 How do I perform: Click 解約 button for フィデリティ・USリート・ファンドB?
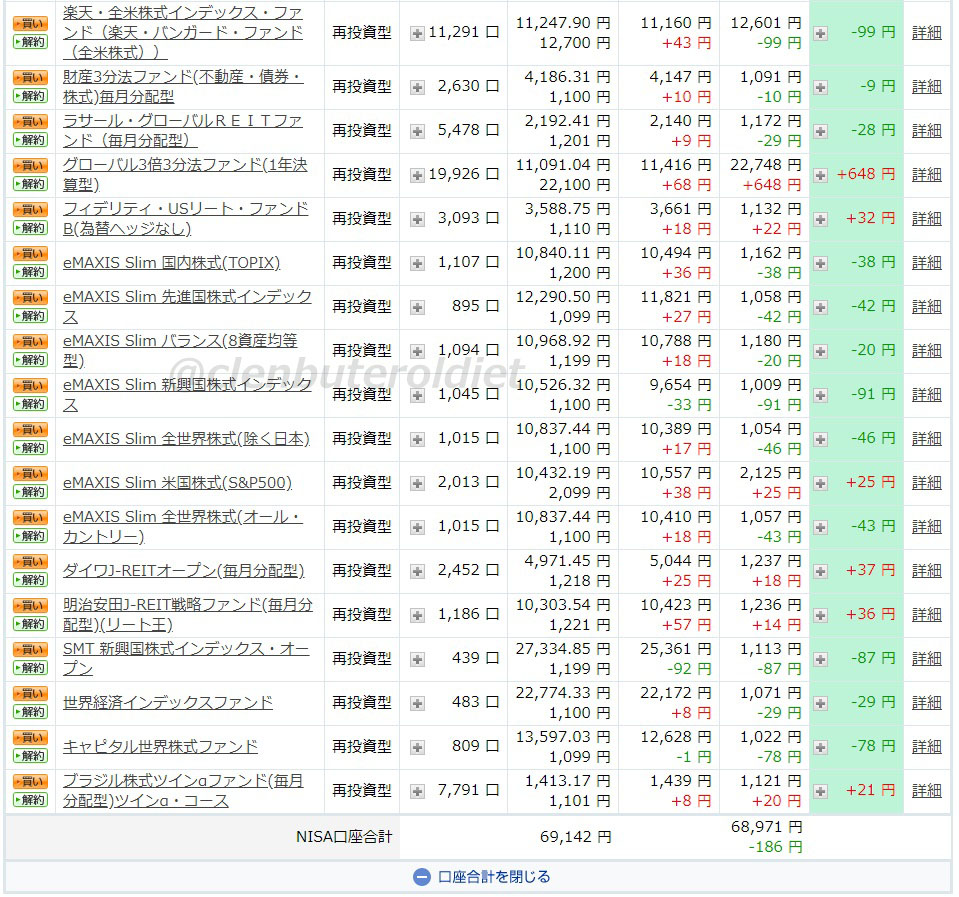click(31, 227)
